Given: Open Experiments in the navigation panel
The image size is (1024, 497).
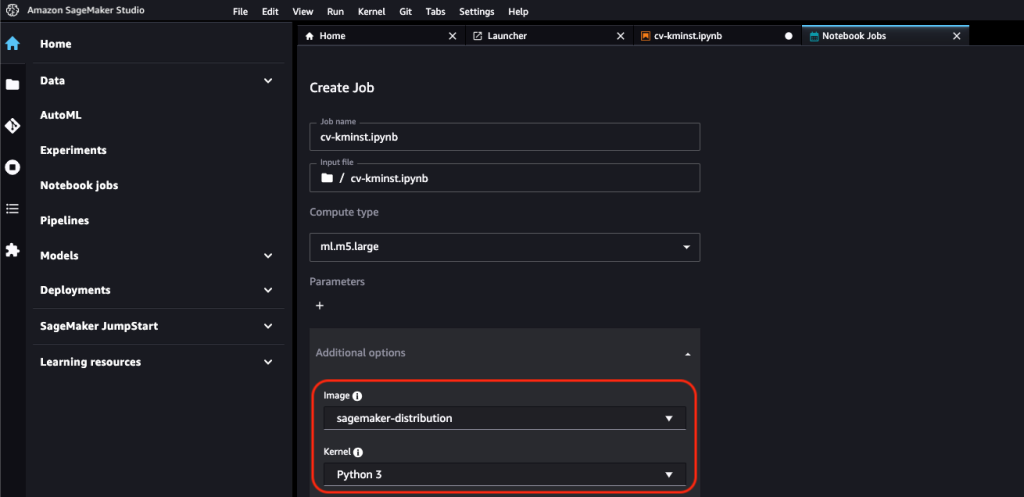Looking at the screenshot, I should (73, 150).
